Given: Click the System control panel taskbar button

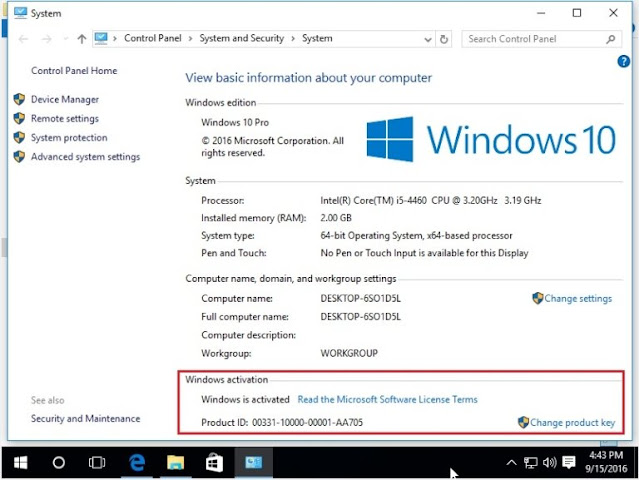Looking at the screenshot, I should pos(253,462).
